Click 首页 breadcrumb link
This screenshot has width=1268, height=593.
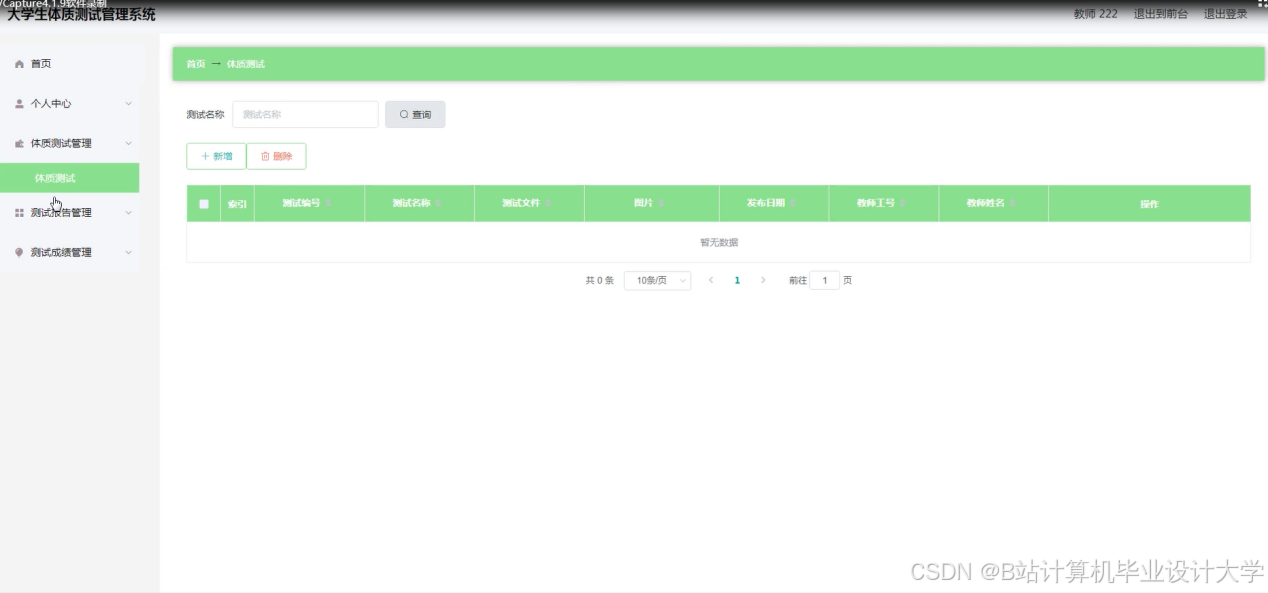[x=196, y=64]
